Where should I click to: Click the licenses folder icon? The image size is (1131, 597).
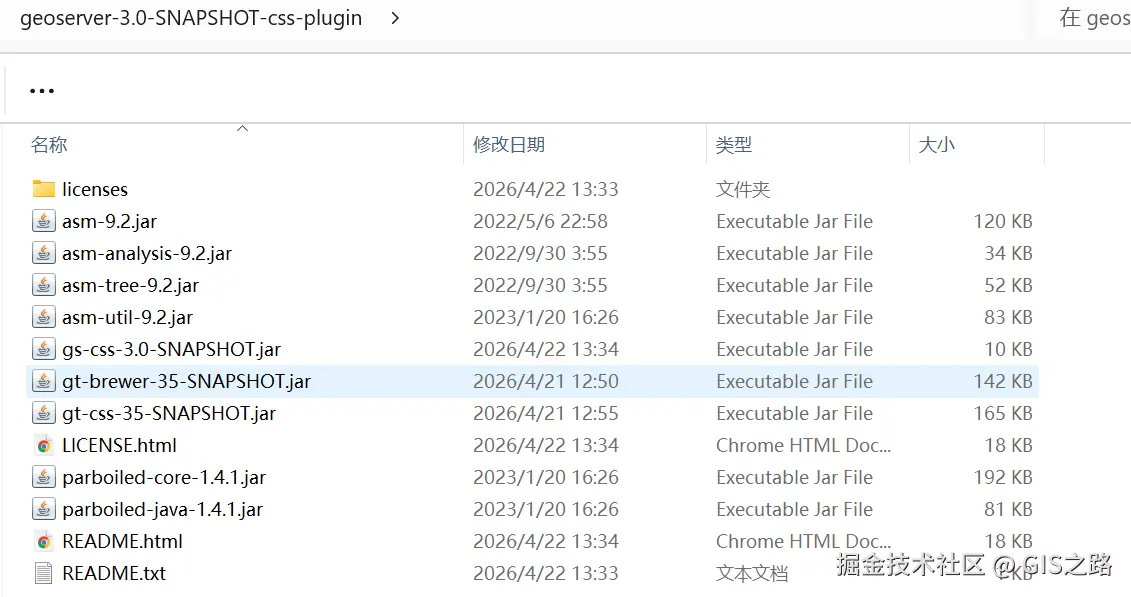tap(43, 189)
